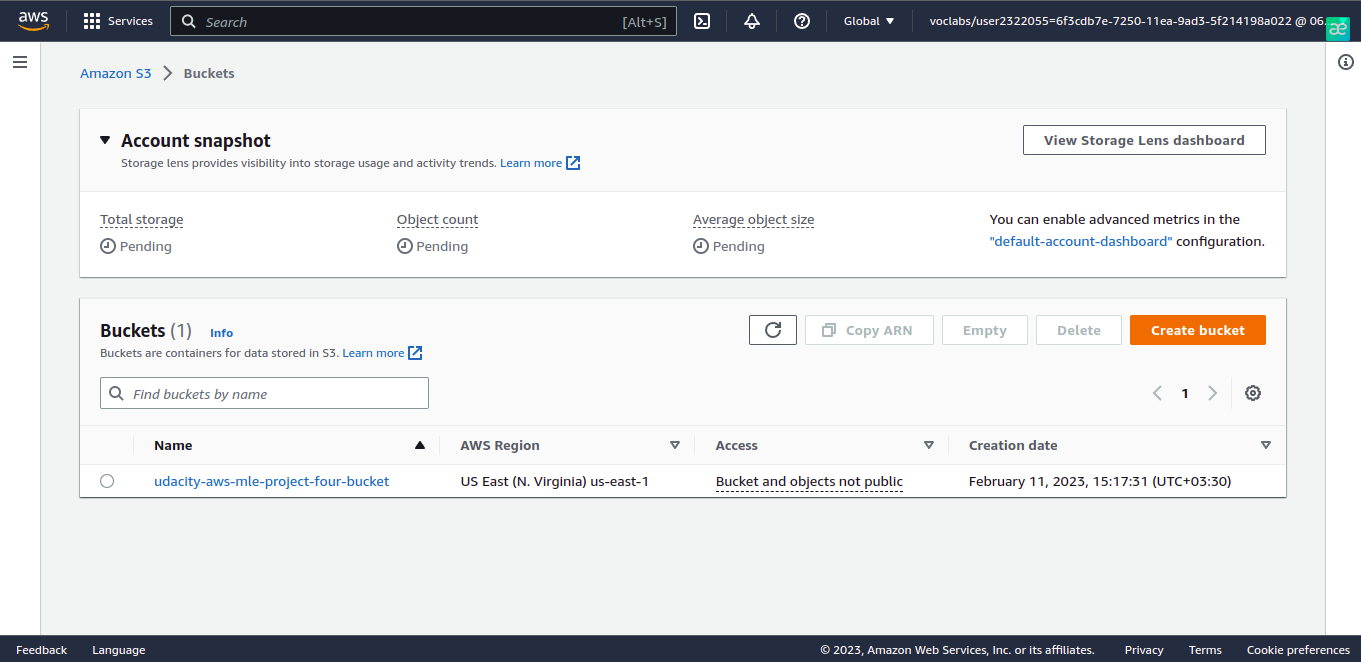Click the Delete button
Image resolution: width=1361 pixels, height=662 pixels.
coord(1079,330)
